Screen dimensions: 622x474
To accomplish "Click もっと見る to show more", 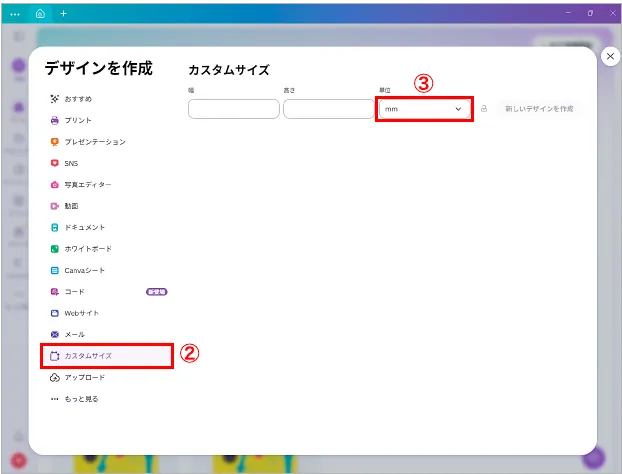I will click(x=107, y=399).
